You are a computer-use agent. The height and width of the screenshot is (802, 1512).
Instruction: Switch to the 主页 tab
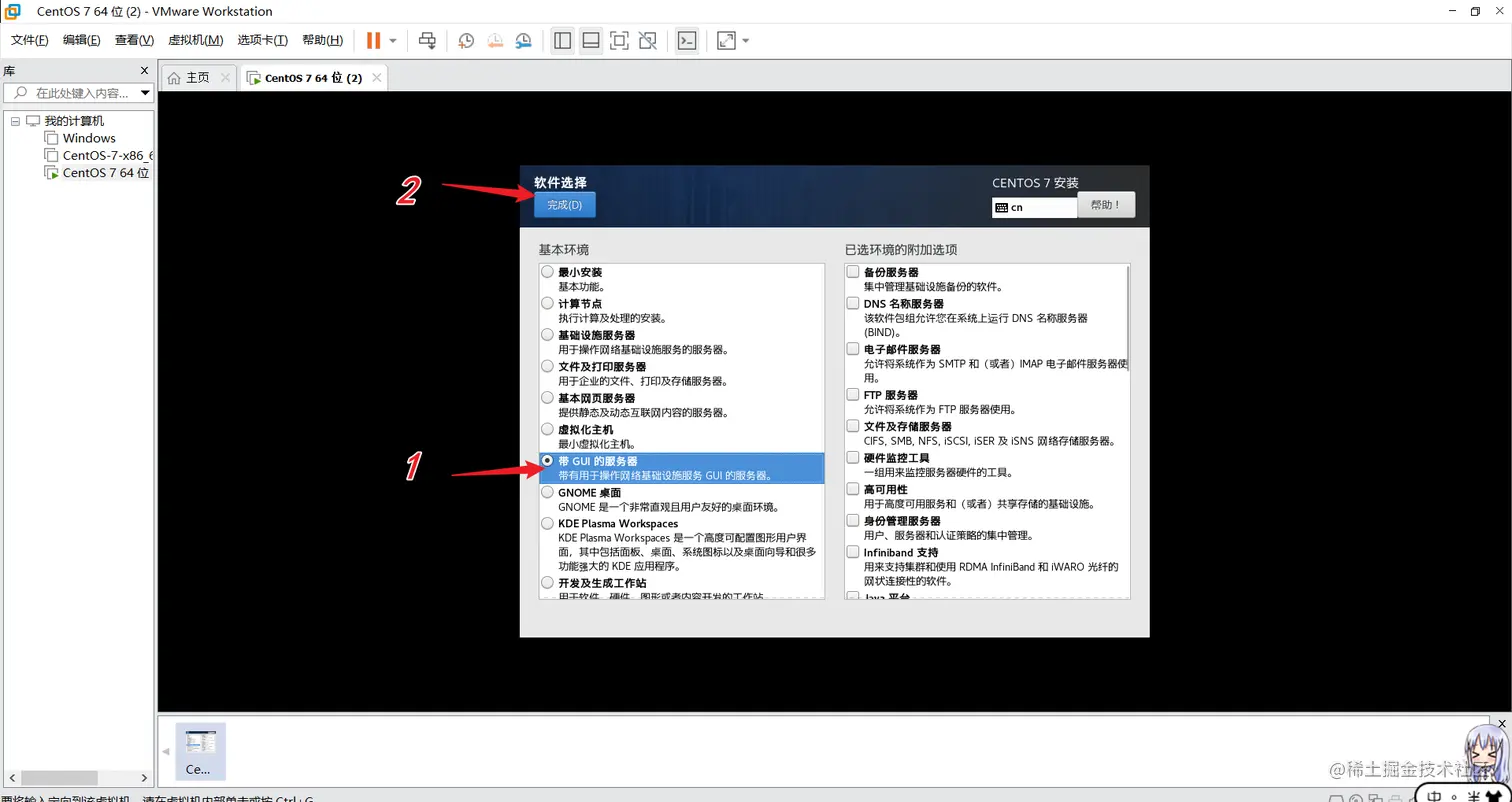(x=189, y=77)
